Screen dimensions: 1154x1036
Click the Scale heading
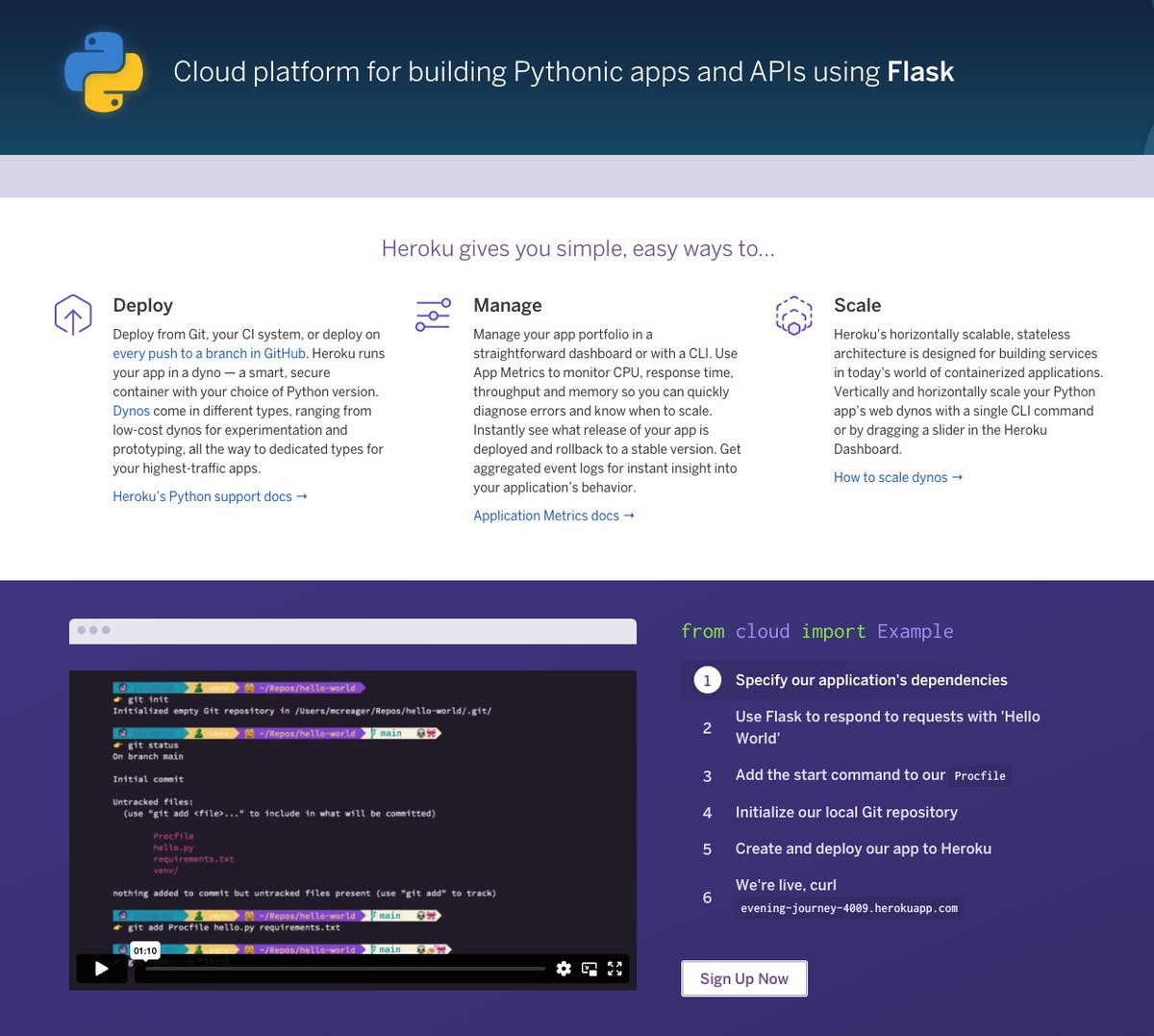coord(857,305)
